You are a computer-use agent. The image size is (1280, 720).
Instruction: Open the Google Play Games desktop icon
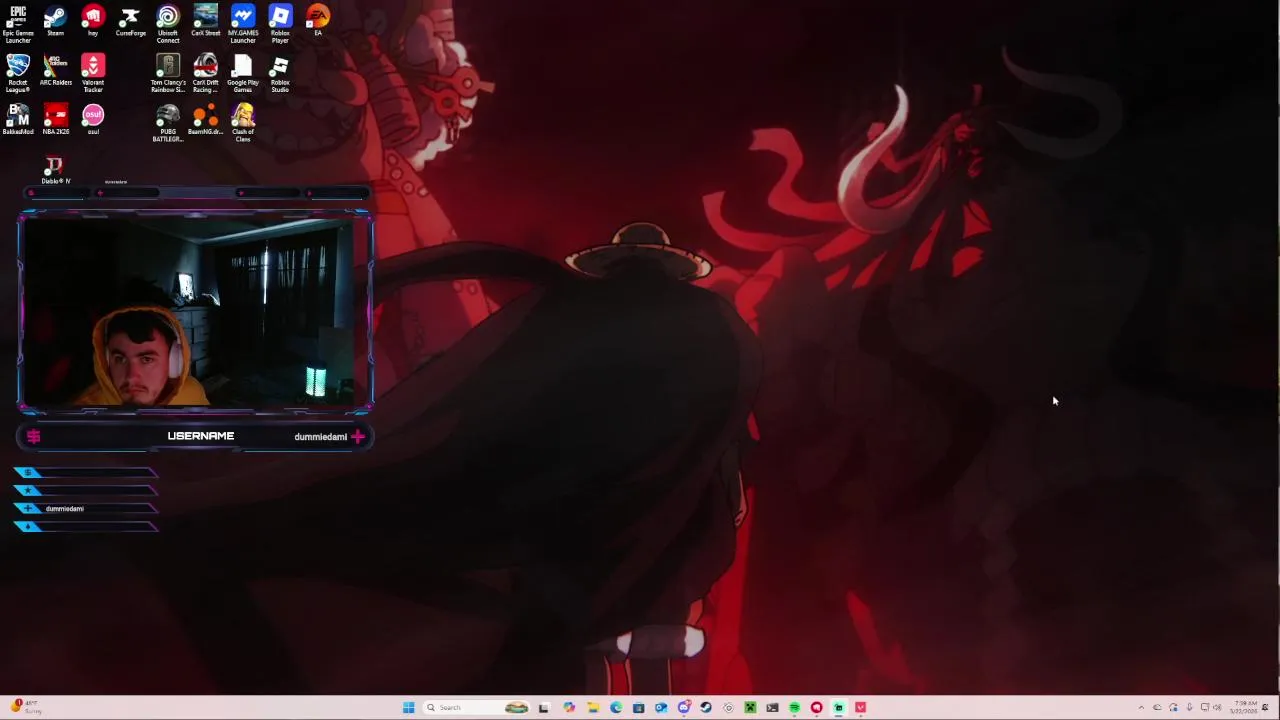click(x=243, y=74)
